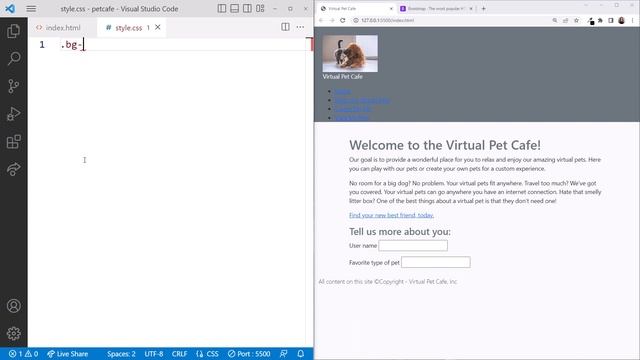Open the Extensions view
The width and height of the screenshot is (640, 360).
pos(13,142)
